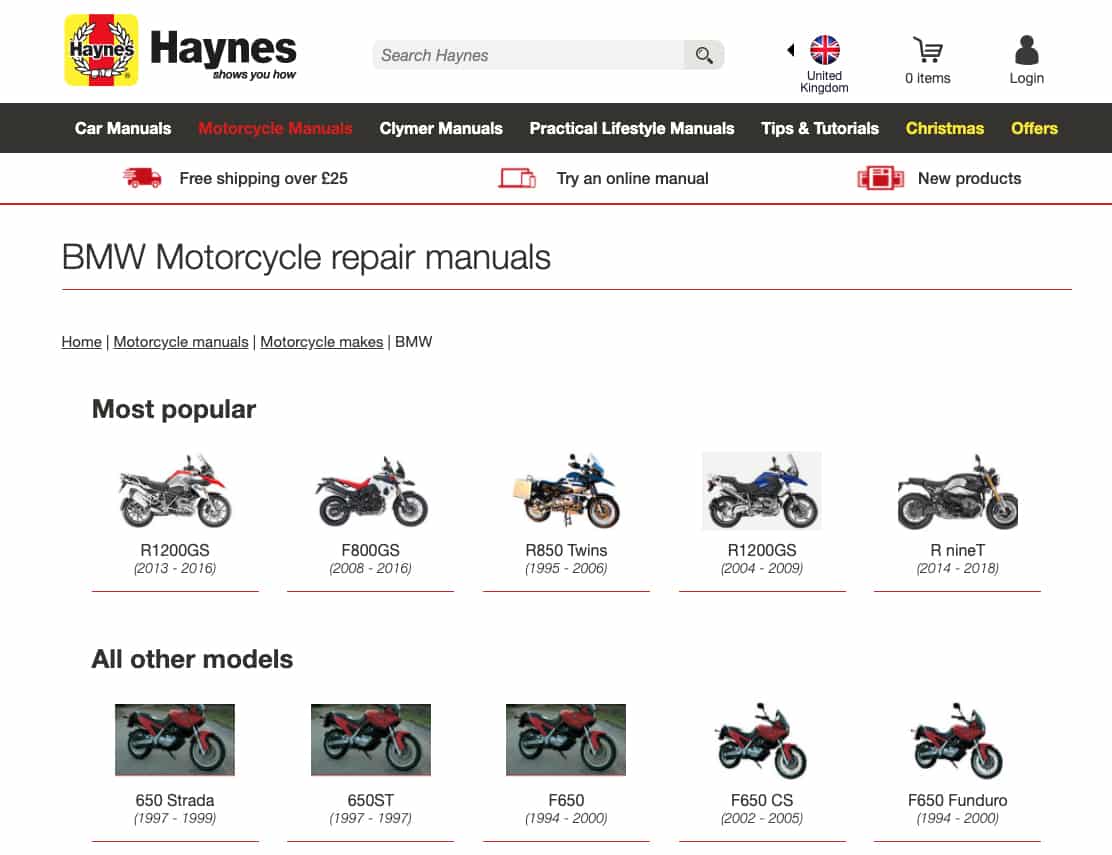This screenshot has width=1112, height=855.
Task: Click the 650 Strada model name
Action: coord(174,800)
